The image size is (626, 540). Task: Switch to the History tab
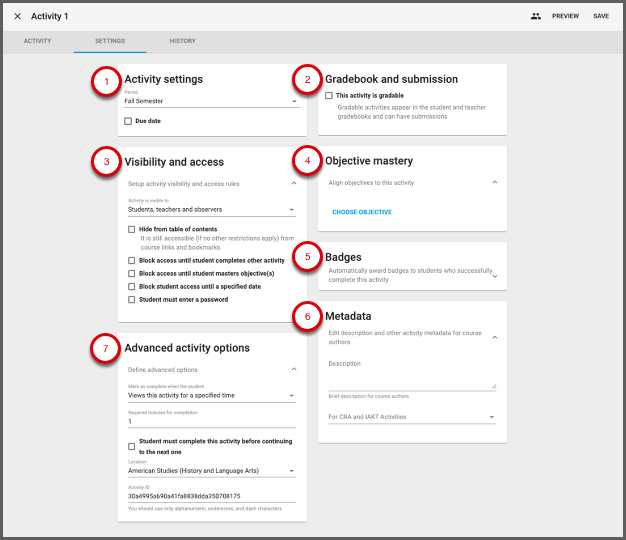[182, 41]
